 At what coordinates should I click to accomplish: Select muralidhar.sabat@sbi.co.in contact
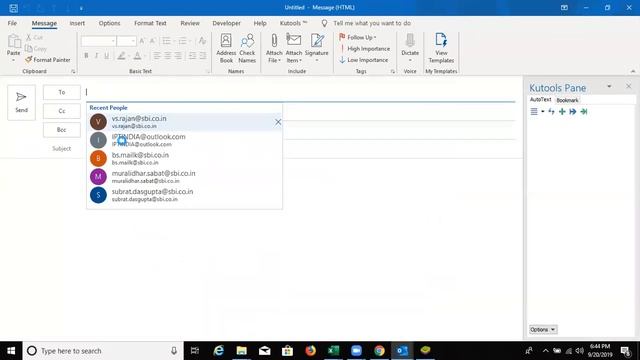click(184, 177)
